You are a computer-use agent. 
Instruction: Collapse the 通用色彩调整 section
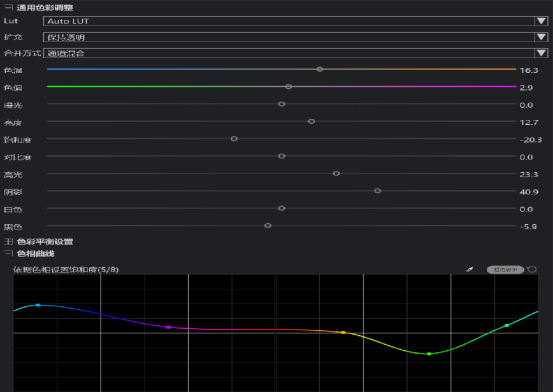pos(8,7)
